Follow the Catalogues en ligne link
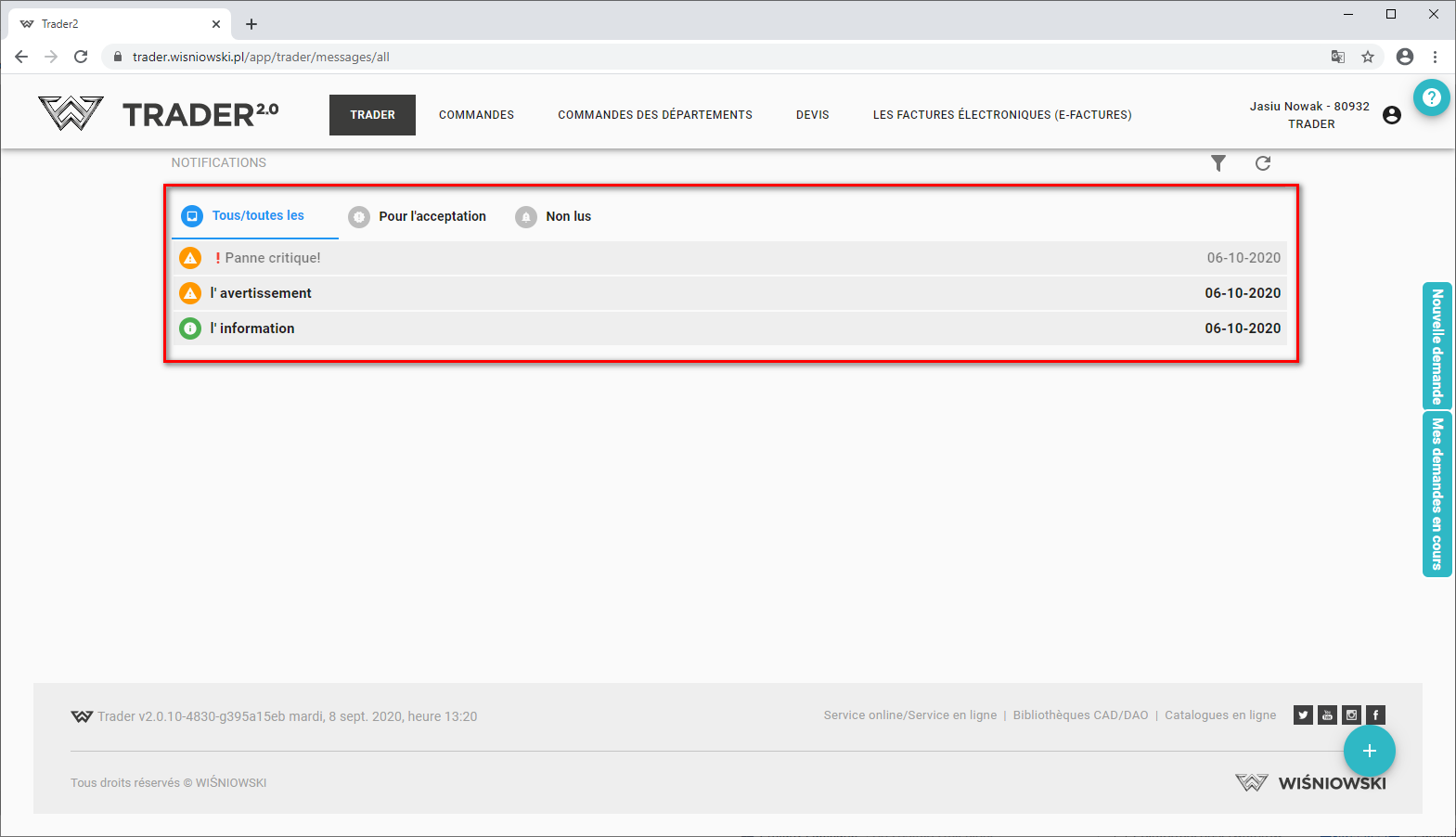1456x837 pixels. 1220,715
